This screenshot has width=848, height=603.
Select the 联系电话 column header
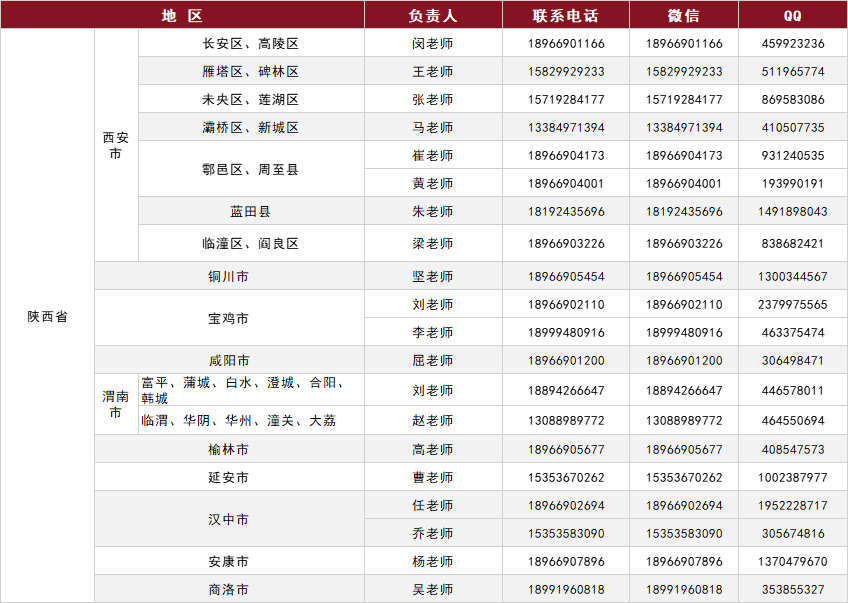(565, 15)
